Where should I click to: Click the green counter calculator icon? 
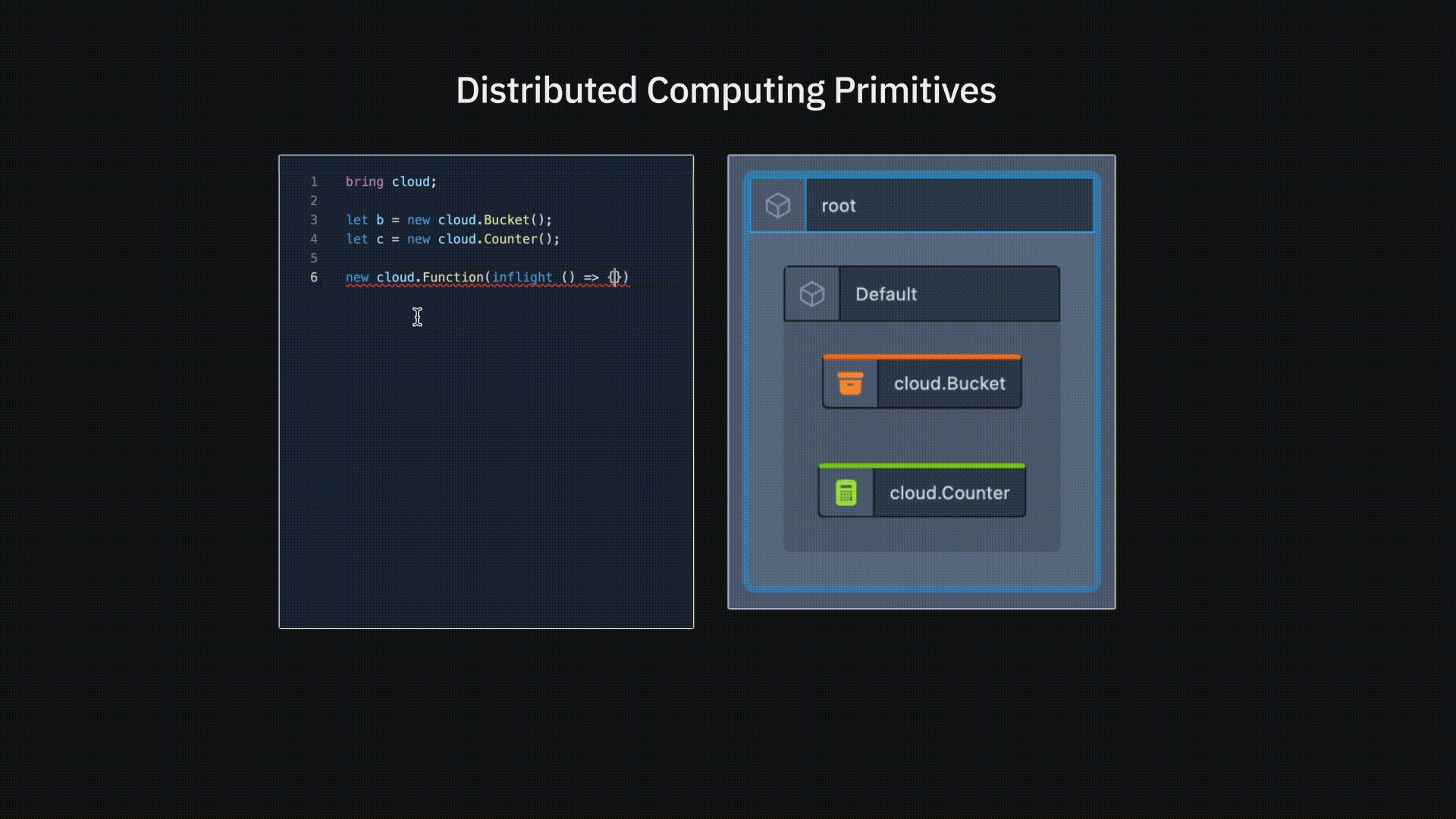pos(846,493)
